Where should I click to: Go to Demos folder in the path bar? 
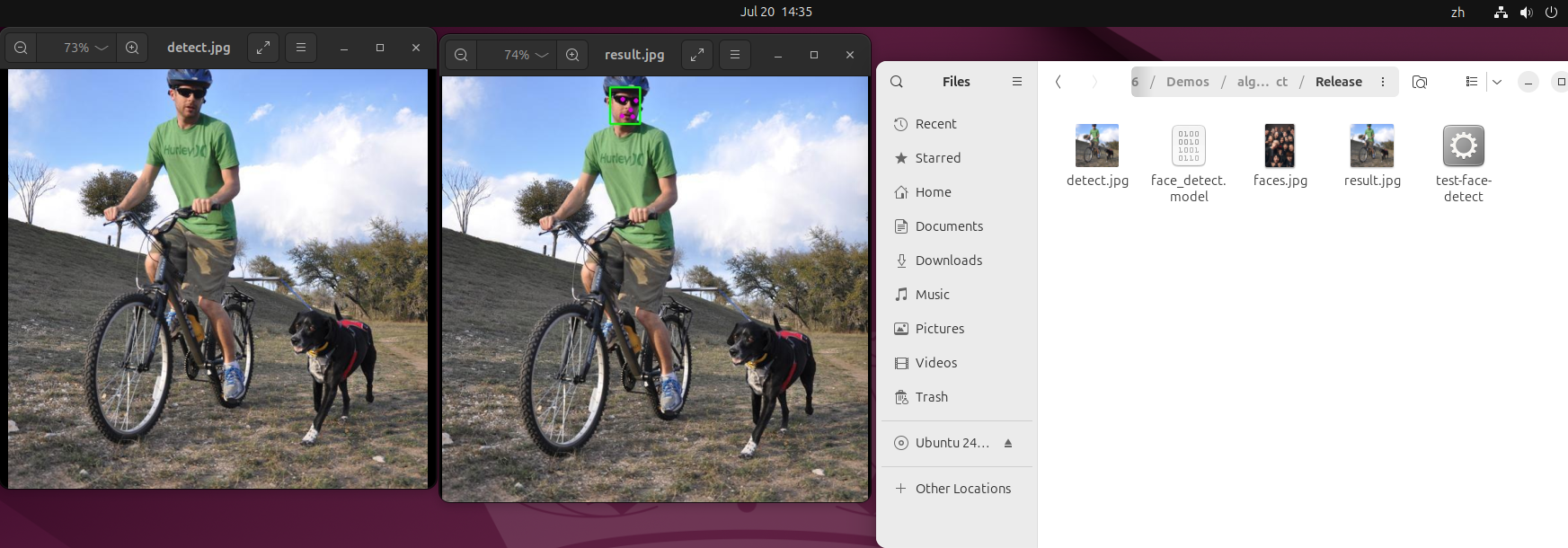coord(1187,82)
